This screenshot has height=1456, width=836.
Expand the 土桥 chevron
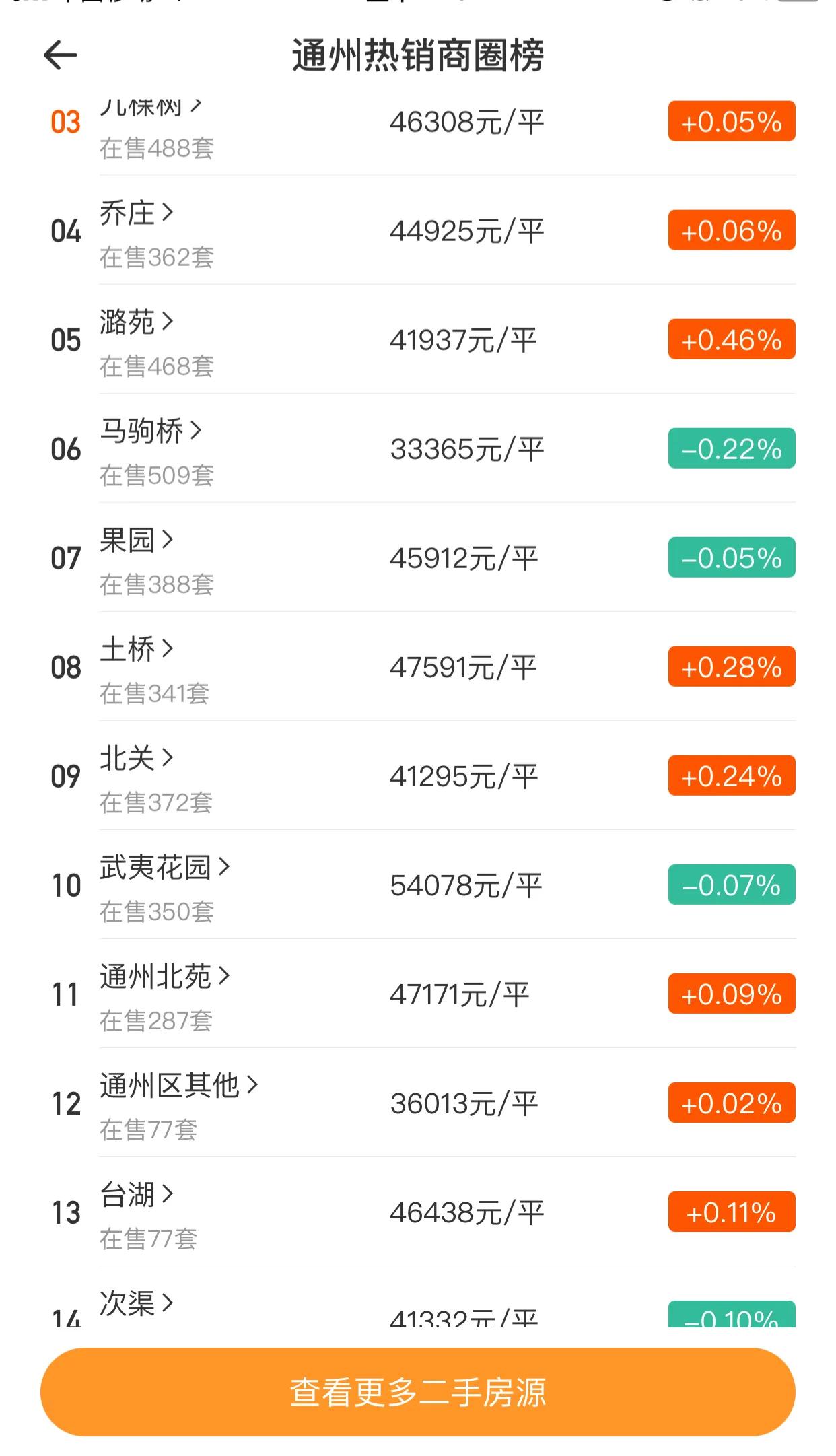click(168, 648)
